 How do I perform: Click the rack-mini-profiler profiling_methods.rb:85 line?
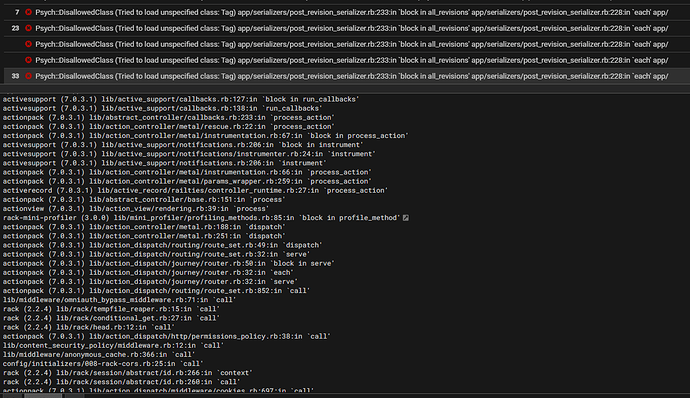202,218
